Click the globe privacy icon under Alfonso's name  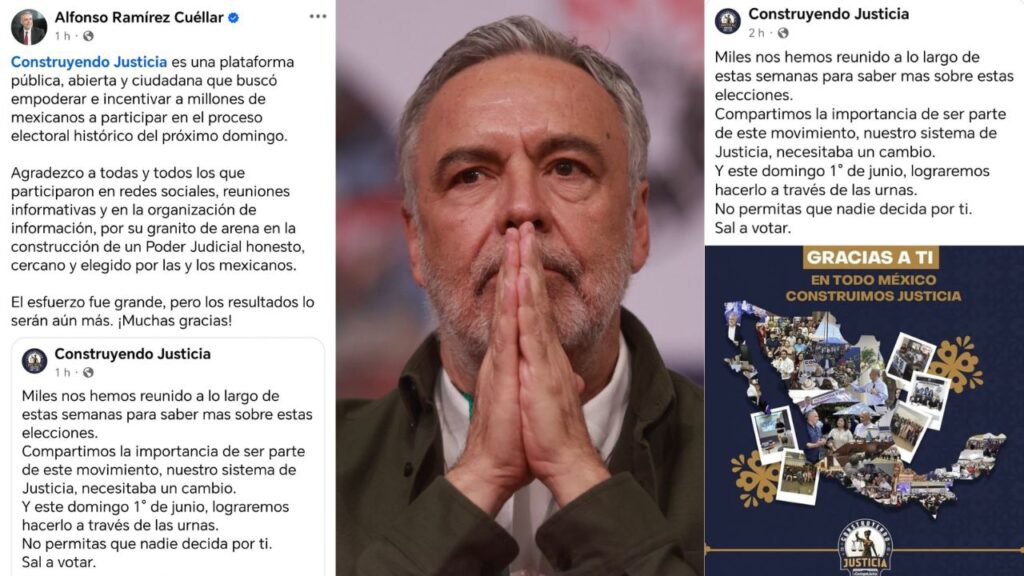(88, 36)
